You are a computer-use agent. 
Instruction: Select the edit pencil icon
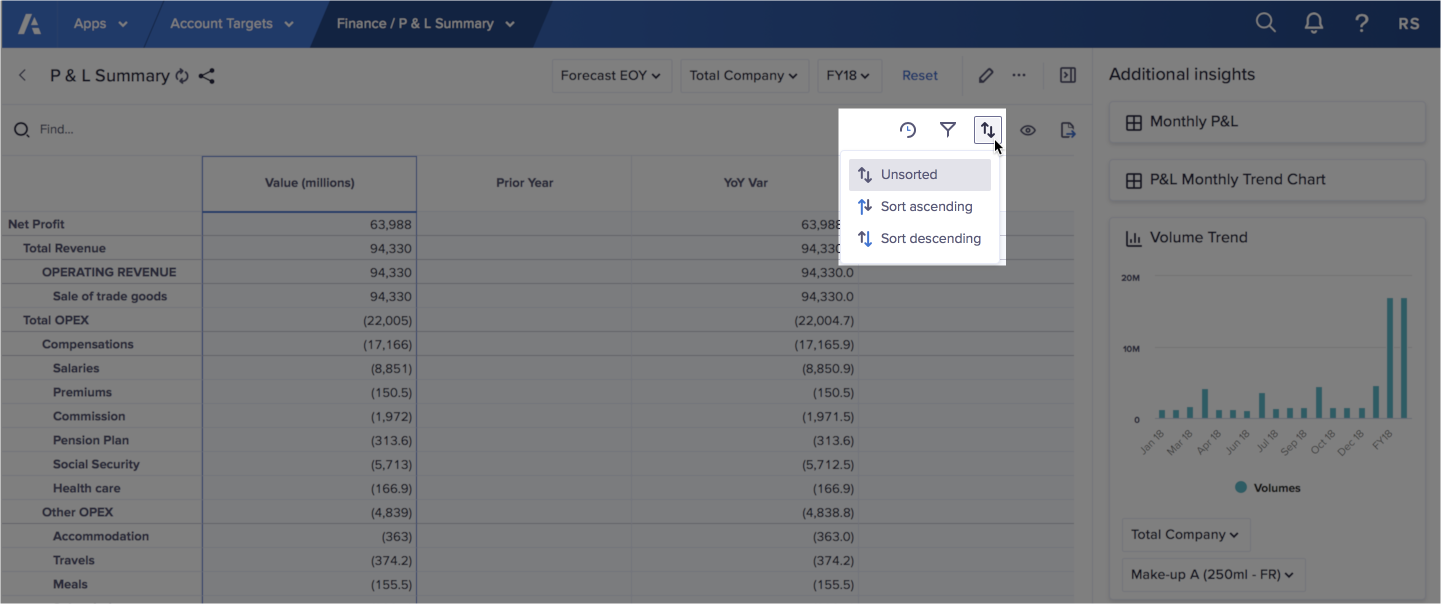click(x=985, y=75)
